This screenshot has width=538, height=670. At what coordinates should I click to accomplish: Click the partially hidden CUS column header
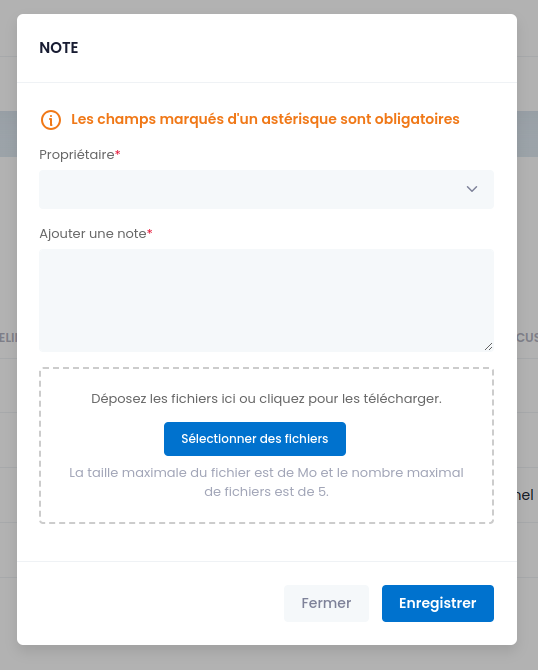coord(527,338)
